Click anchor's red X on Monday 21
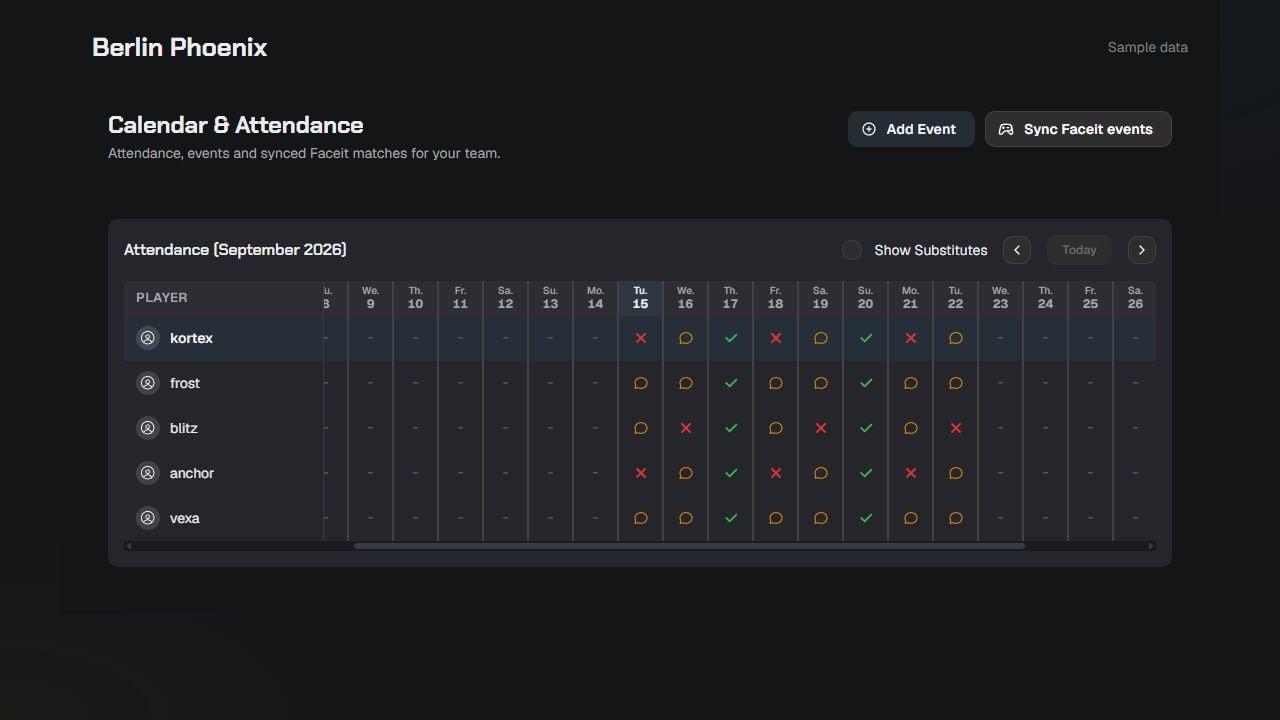 [x=911, y=473]
